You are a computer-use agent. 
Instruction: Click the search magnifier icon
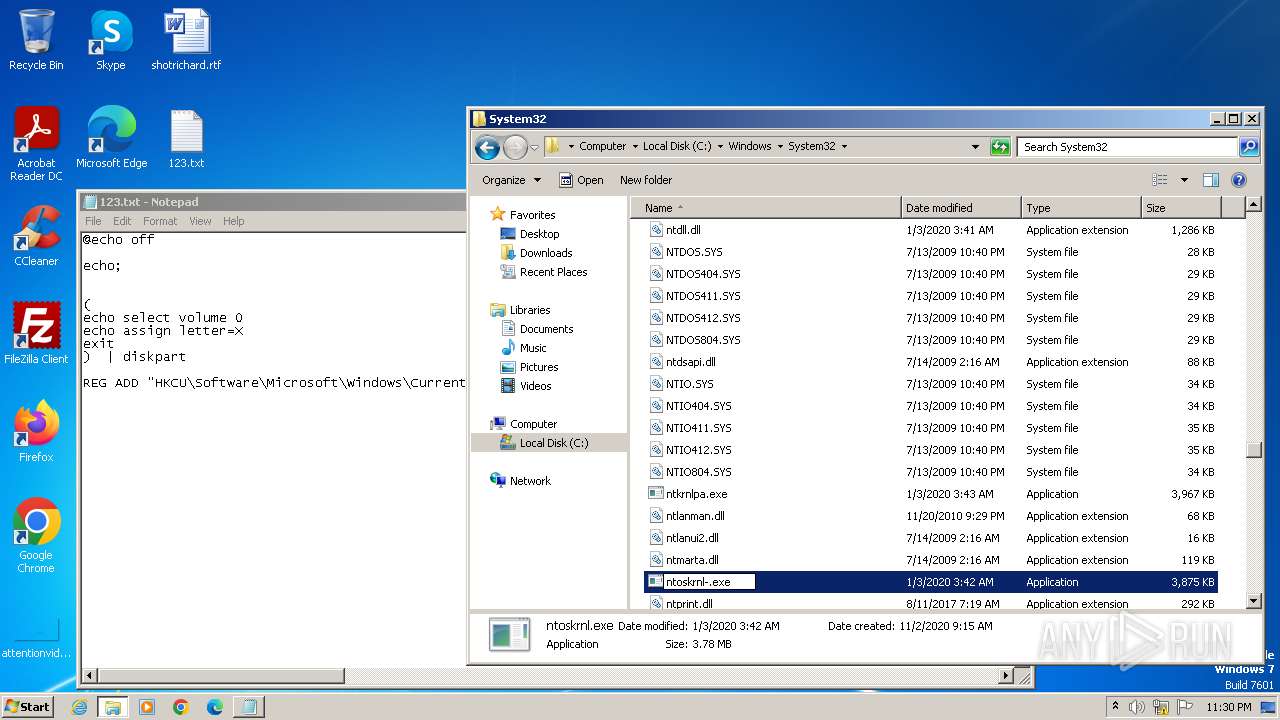tap(1249, 147)
